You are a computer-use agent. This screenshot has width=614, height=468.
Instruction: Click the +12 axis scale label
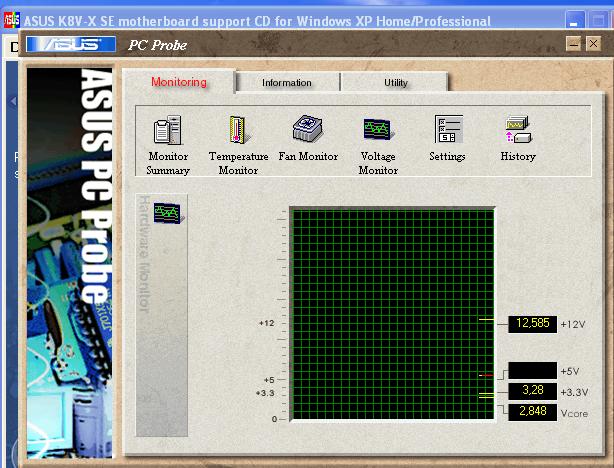[267, 323]
